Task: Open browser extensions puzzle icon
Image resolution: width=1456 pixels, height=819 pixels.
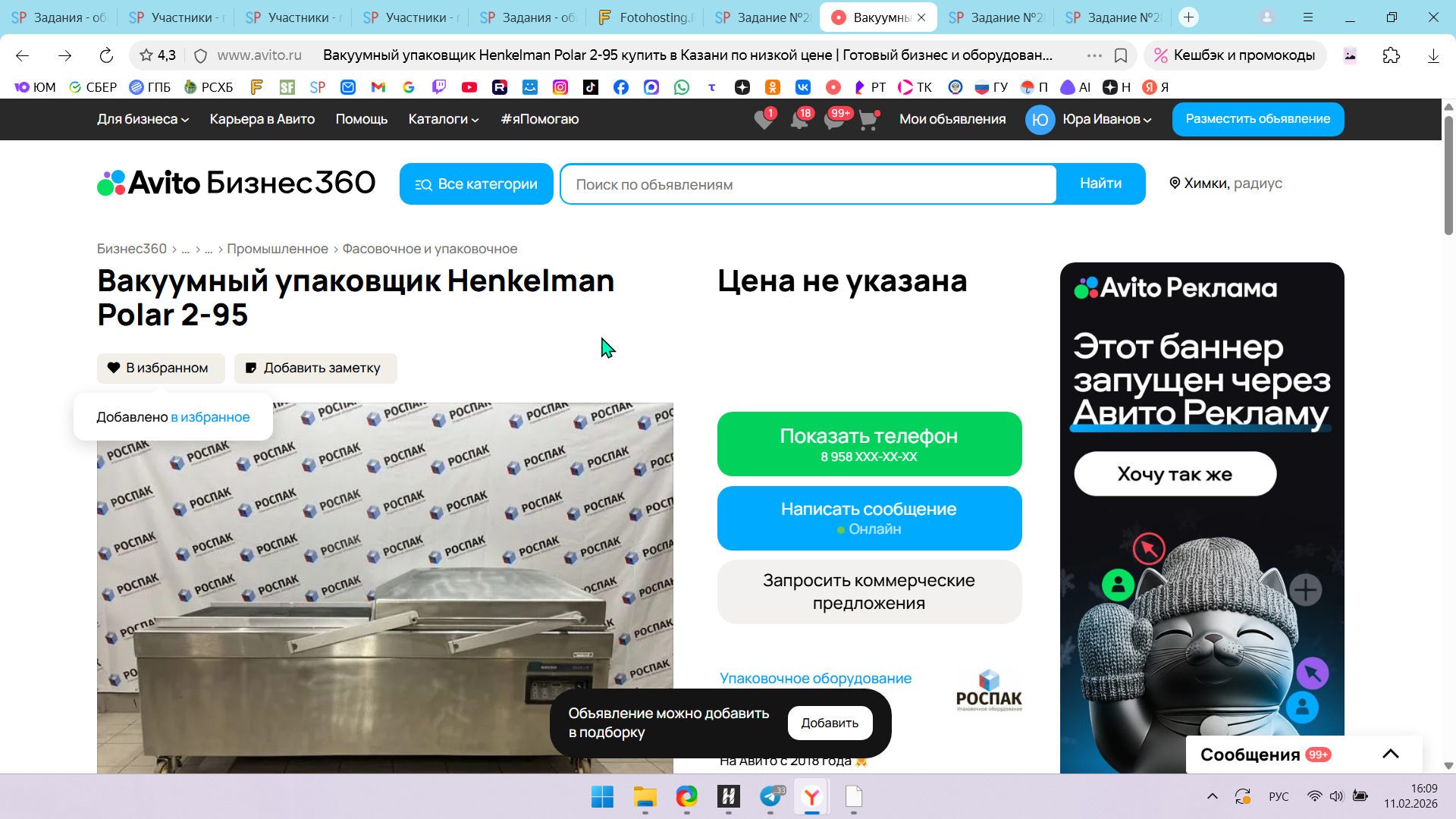Action: pos(1391,55)
